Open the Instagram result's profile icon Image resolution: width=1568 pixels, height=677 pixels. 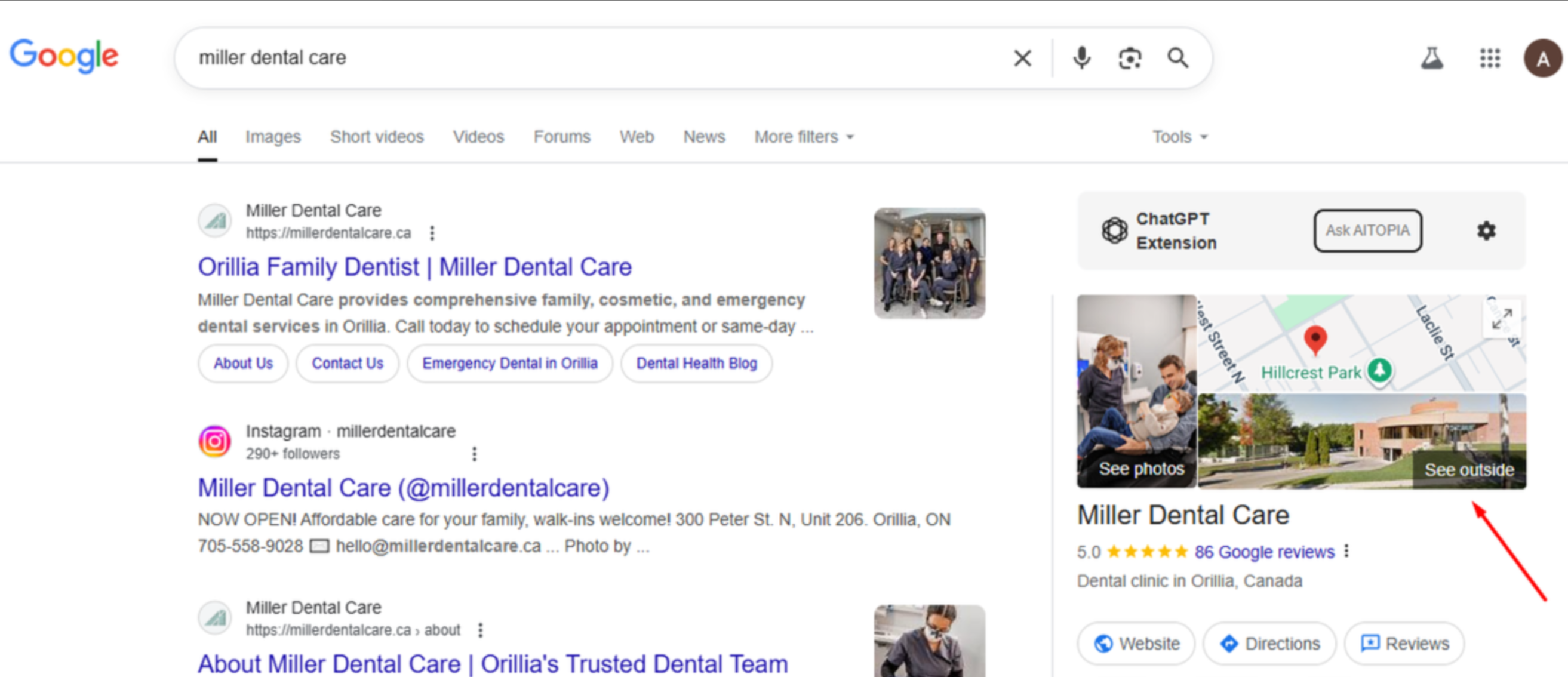click(214, 441)
